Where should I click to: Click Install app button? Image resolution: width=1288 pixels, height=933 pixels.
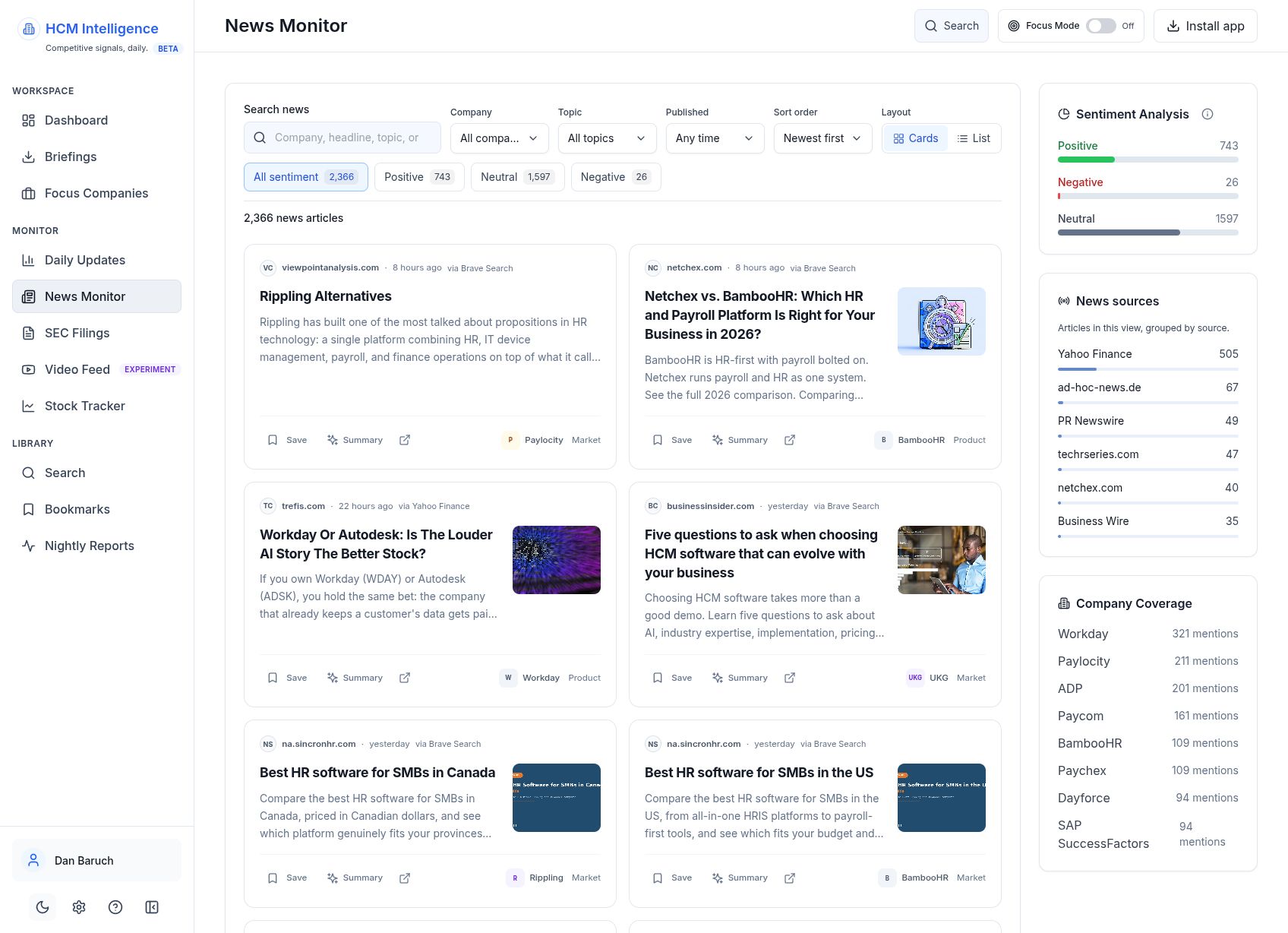(1205, 26)
